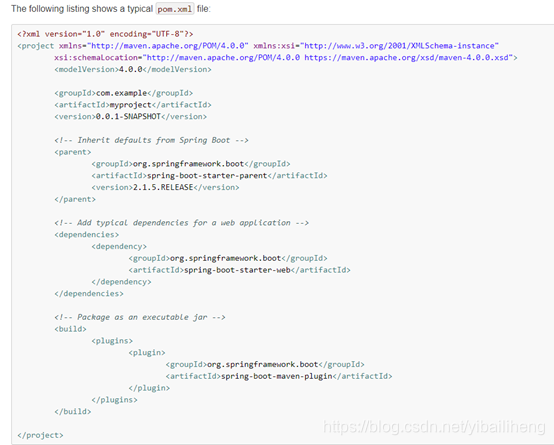Image resolution: width=554 pixels, height=445 pixels.
Task: Click the comment Inherit defaults from Spring Boot
Action: coord(151,140)
